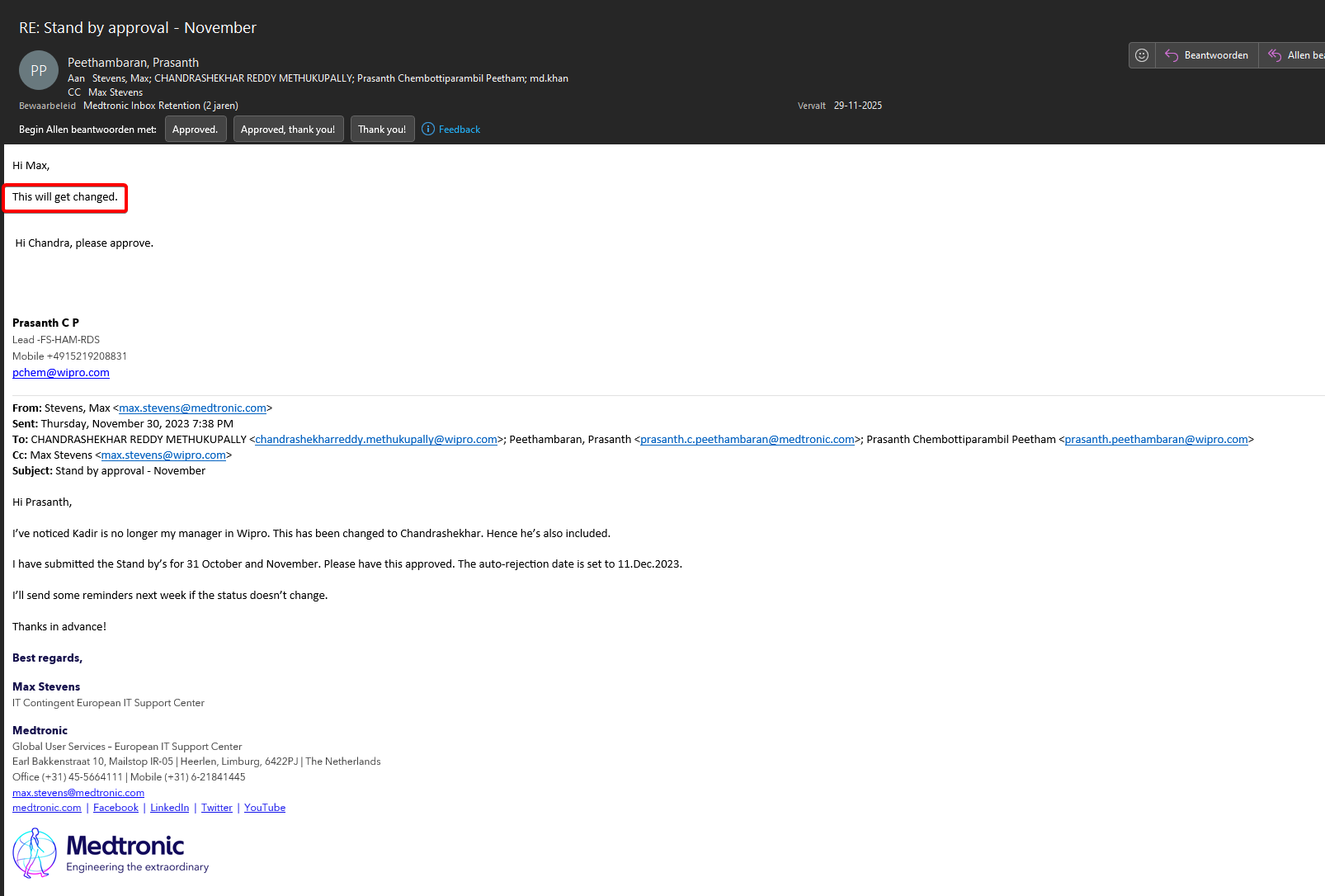The height and width of the screenshot is (896, 1325).
Task: Click max.stevens@medtronic.com in the From line
Action: (192, 408)
